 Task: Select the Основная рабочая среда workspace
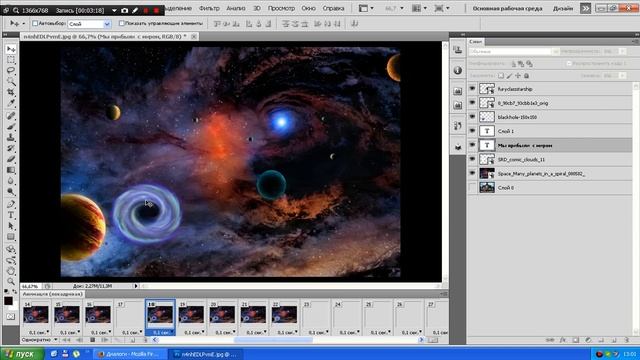point(507,8)
